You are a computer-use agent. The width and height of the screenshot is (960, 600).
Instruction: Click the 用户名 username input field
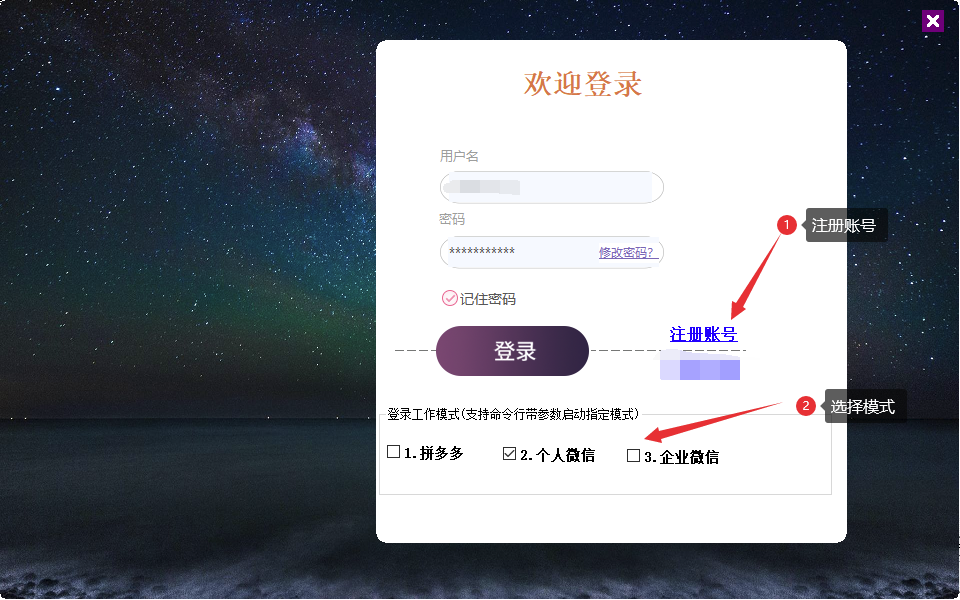[x=552, y=187]
